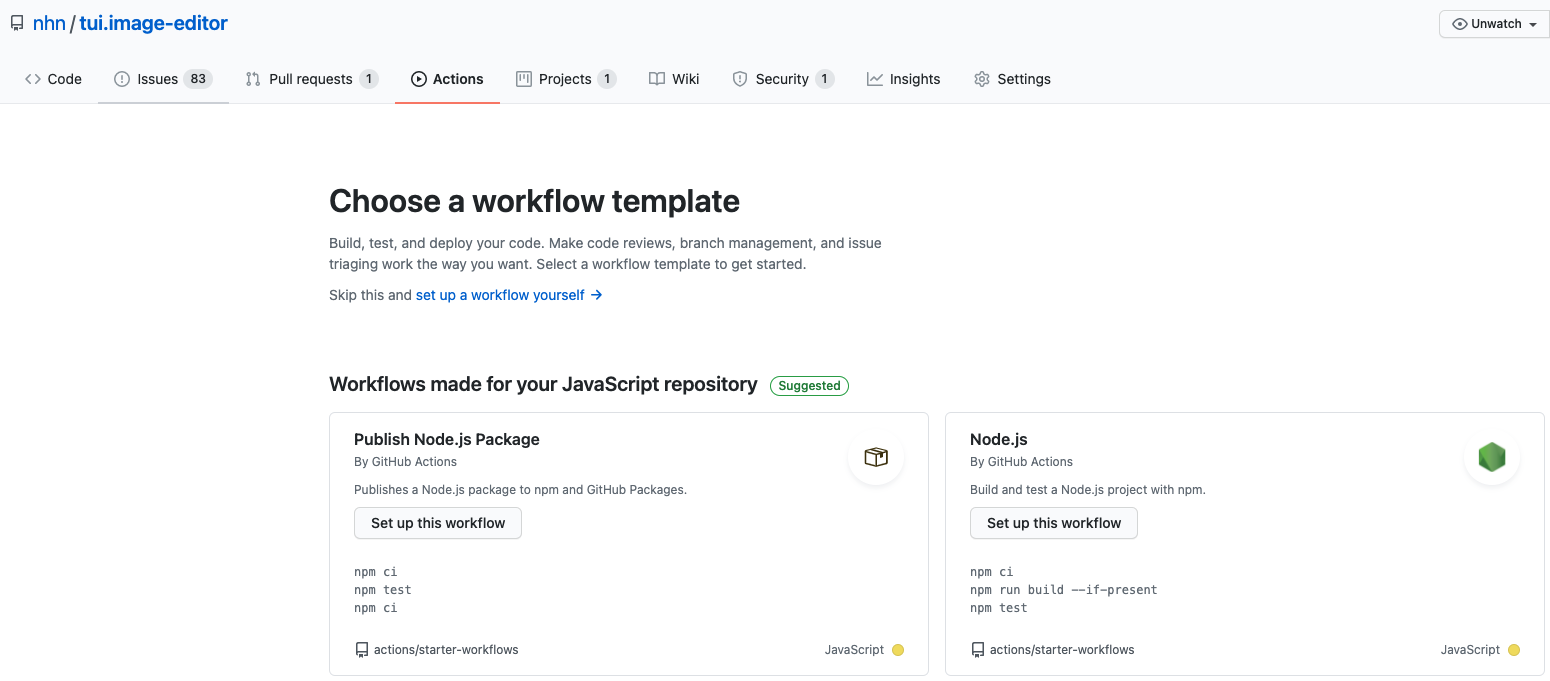Click the Actions play icon
The height and width of the screenshot is (681, 1550).
[419, 79]
